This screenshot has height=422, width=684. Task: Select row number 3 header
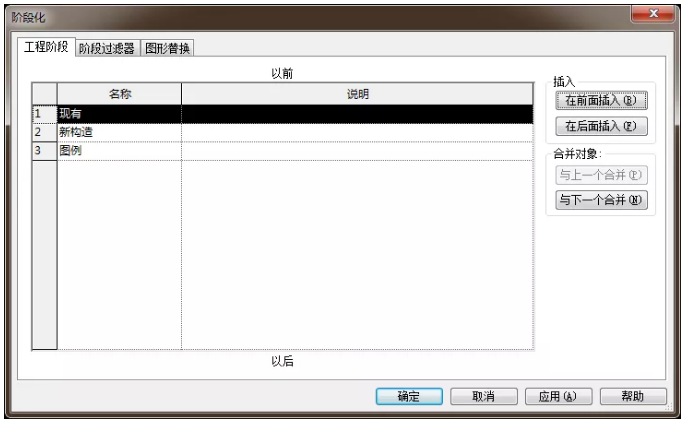tap(43, 151)
